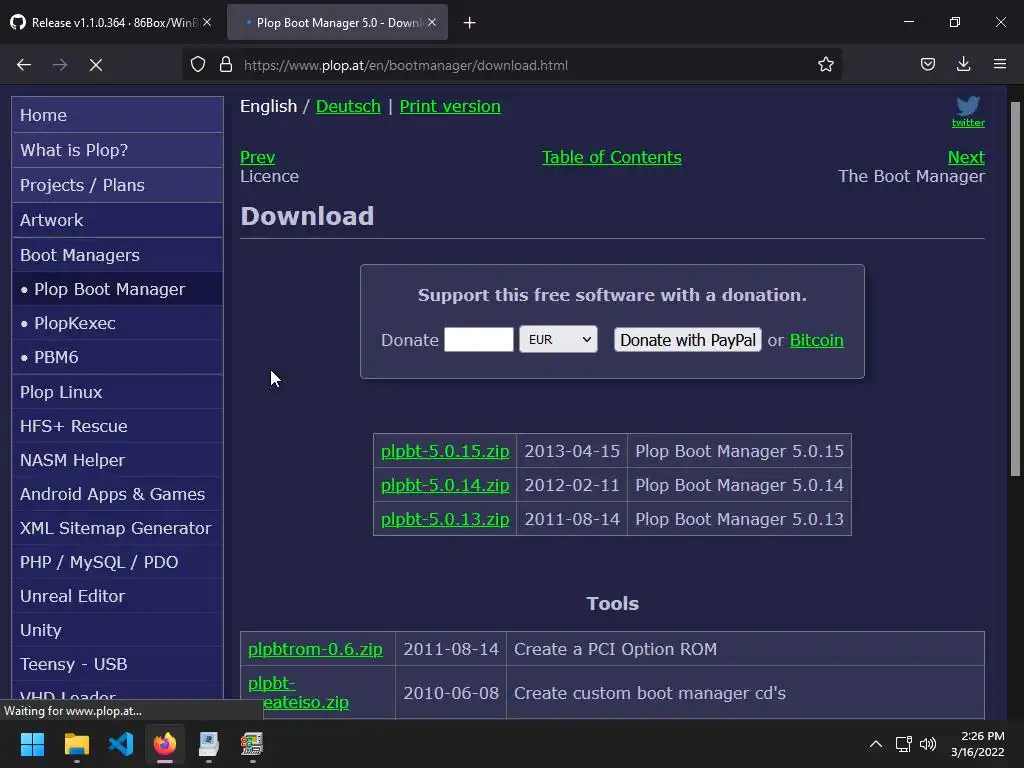Open Artwork sidebar item
This screenshot has width=1024, height=768.
pyautogui.click(x=118, y=220)
